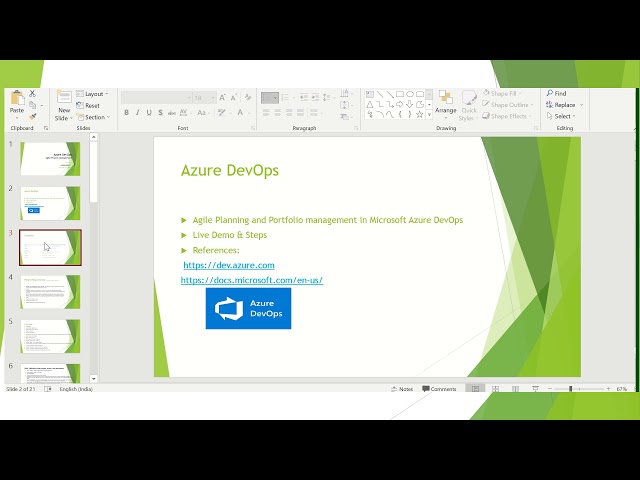Image resolution: width=640 pixels, height=480 pixels.
Task: Toggle Justify paragraph alignment
Action: [300, 113]
